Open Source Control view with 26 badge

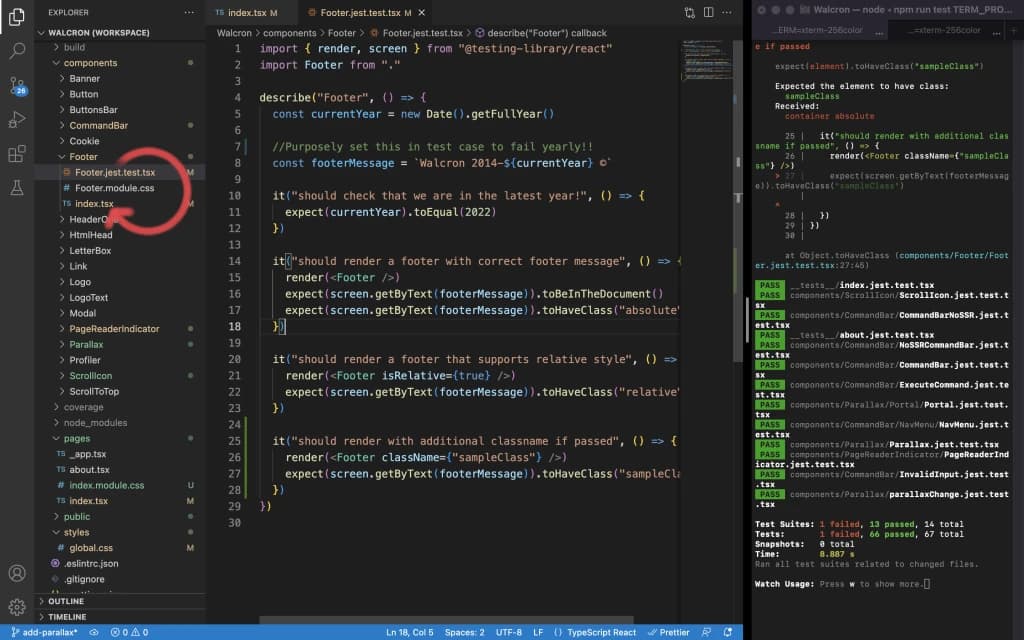[x=17, y=86]
